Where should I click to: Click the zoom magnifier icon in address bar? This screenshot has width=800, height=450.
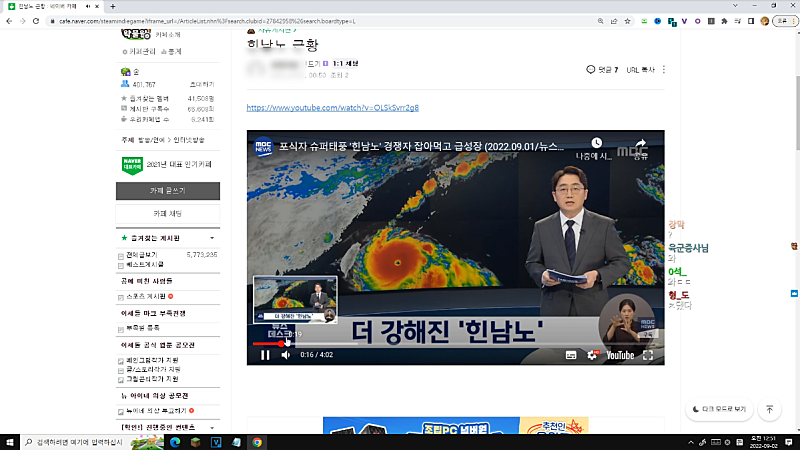601,21
